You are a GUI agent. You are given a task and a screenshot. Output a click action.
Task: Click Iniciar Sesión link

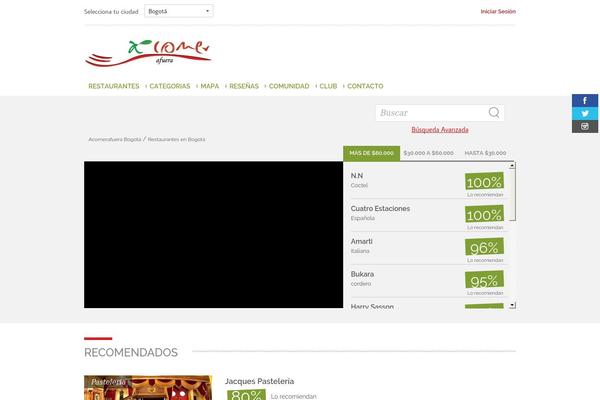pos(498,11)
